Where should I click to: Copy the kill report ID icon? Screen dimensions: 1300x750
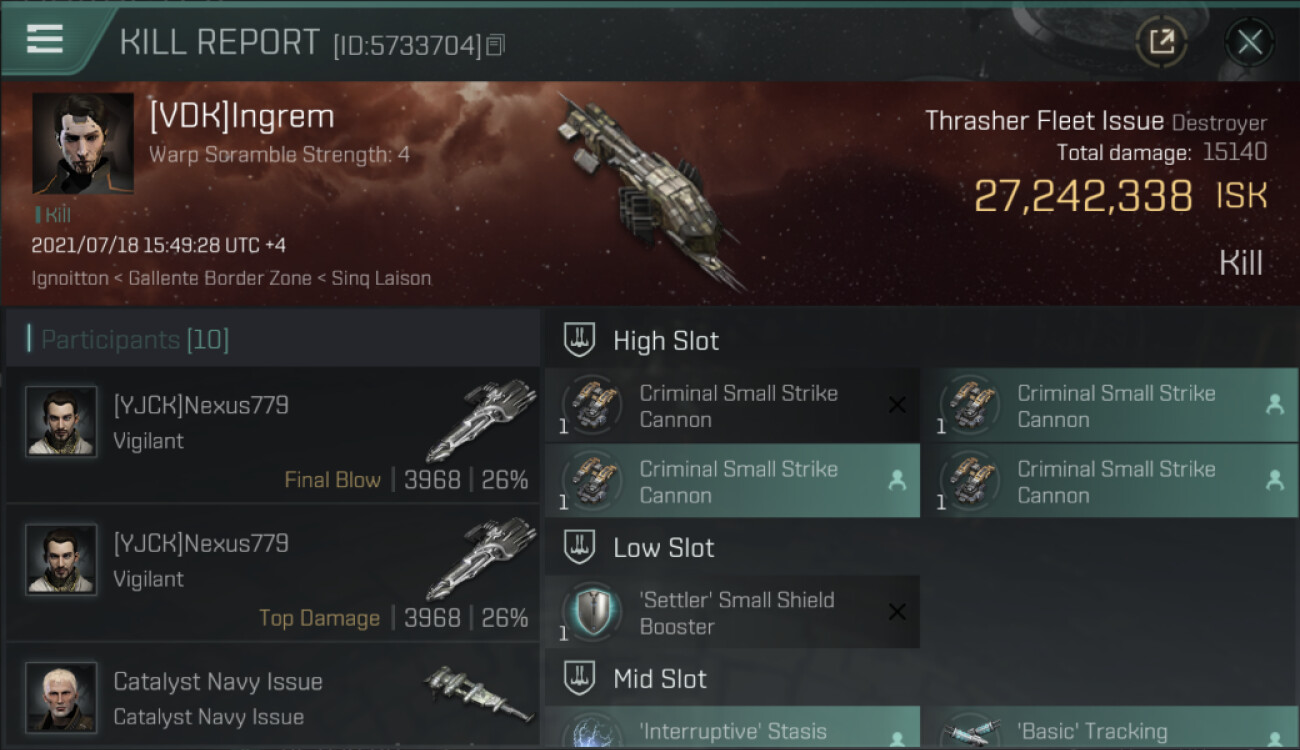[x=496, y=45]
